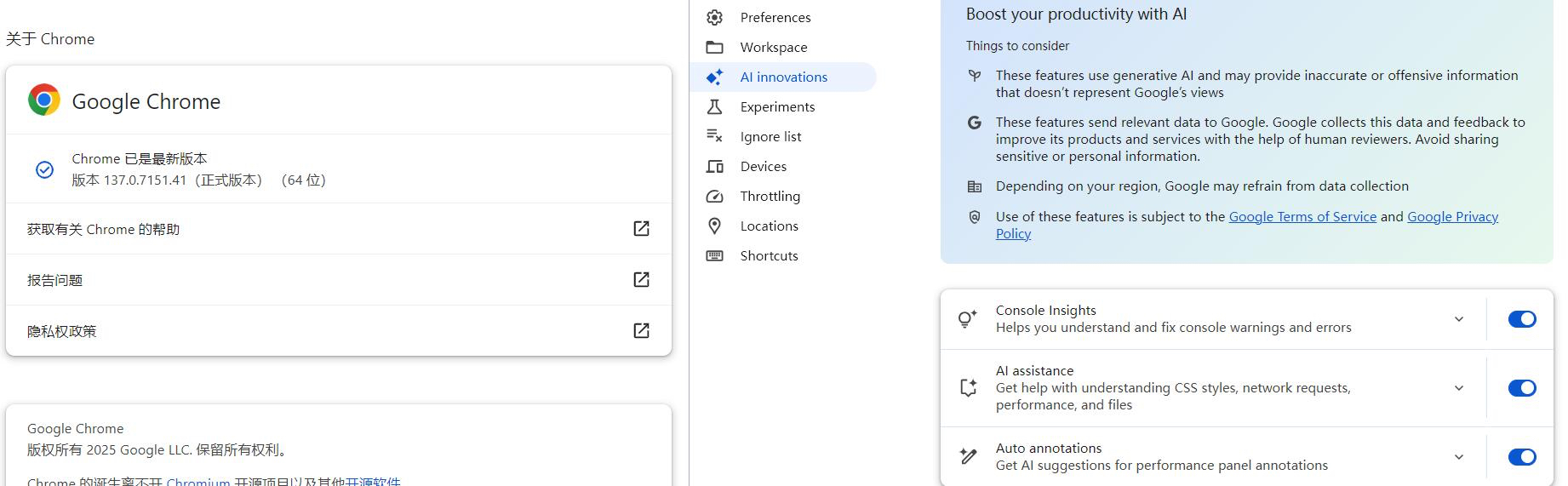Click the Preferences gear icon
This screenshot has width=1568, height=486.
tap(714, 17)
